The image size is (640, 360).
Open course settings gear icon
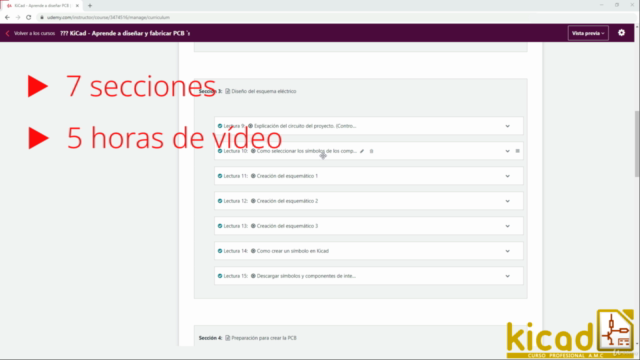(x=621, y=33)
